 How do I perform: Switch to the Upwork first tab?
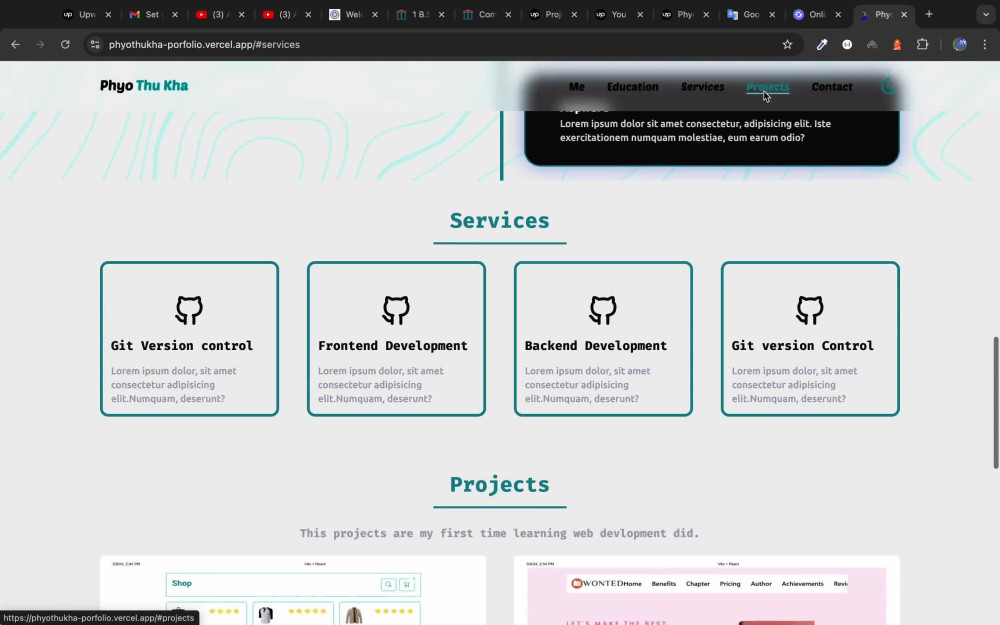coord(85,14)
